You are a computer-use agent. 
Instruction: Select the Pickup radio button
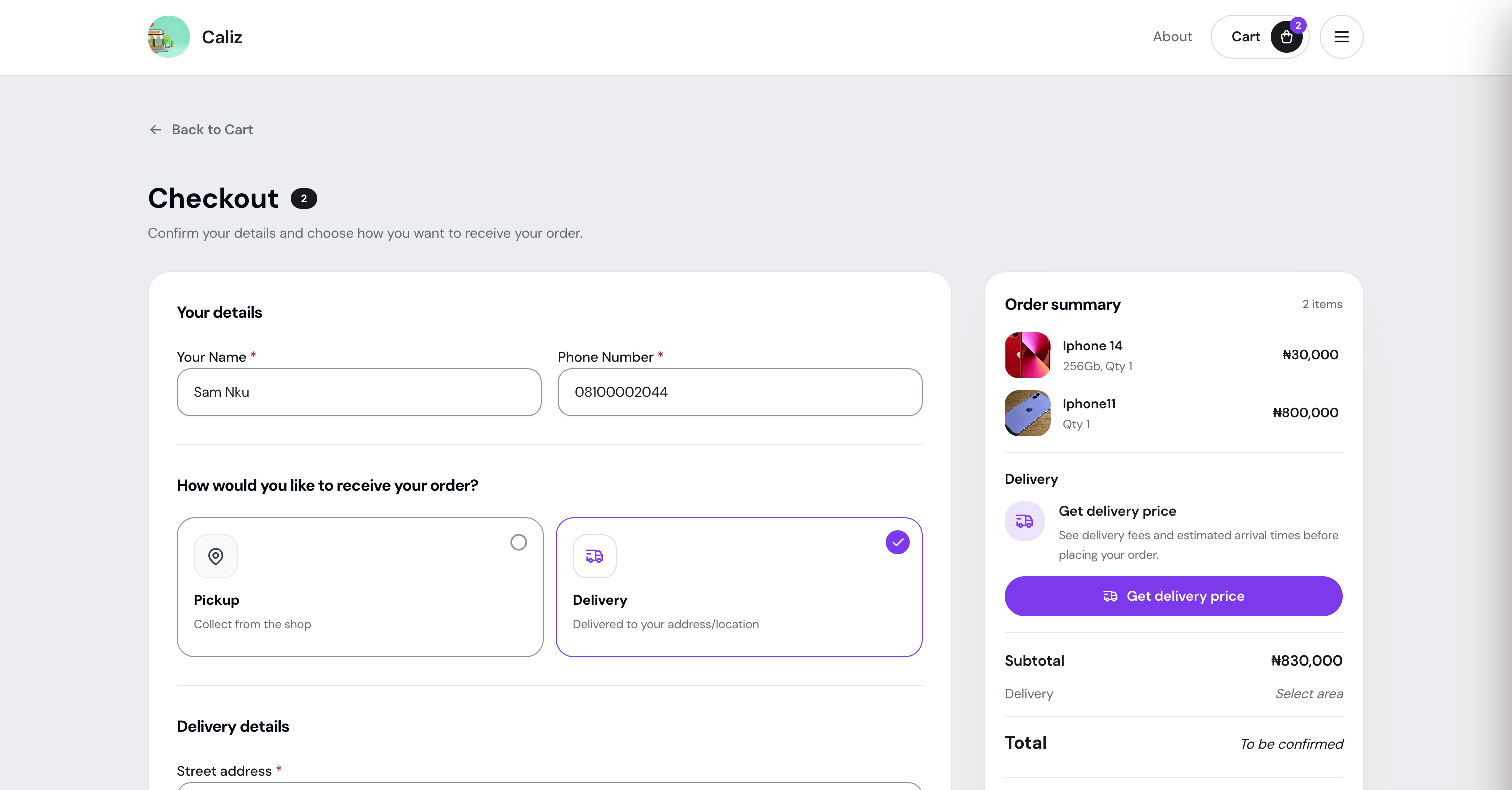[x=518, y=542]
